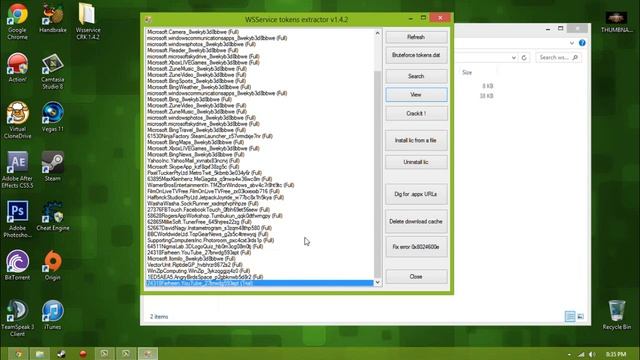Launch TeamSpeak 3 Client desktop icon
Viewport: 640px width, 360px height.
(17, 318)
